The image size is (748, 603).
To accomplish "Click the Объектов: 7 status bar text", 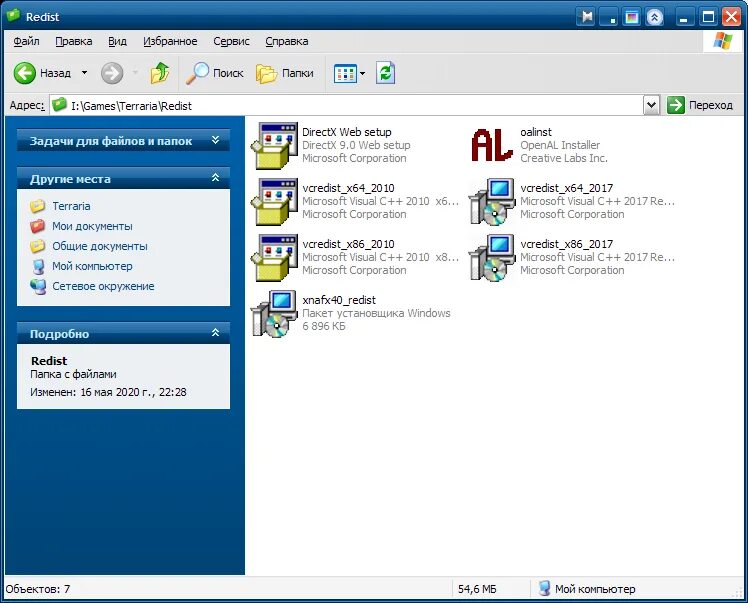I will 38,589.
